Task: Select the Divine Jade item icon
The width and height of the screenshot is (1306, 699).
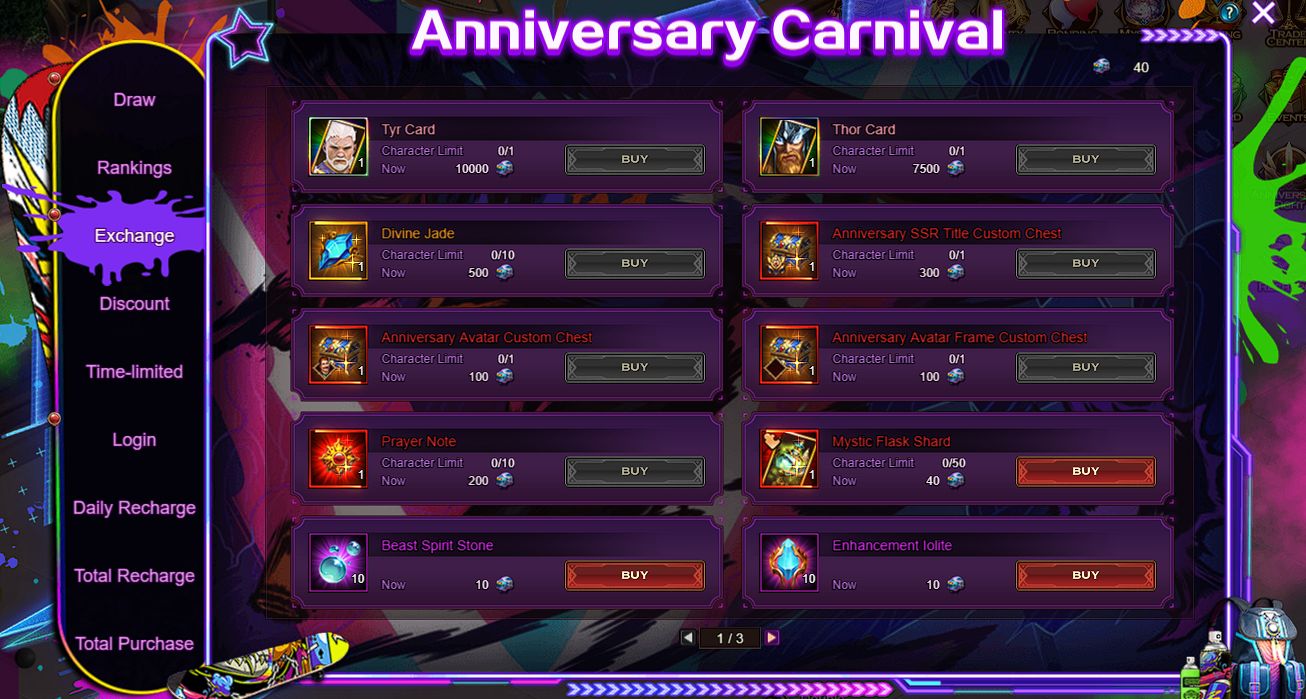Action: [x=339, y=251]
